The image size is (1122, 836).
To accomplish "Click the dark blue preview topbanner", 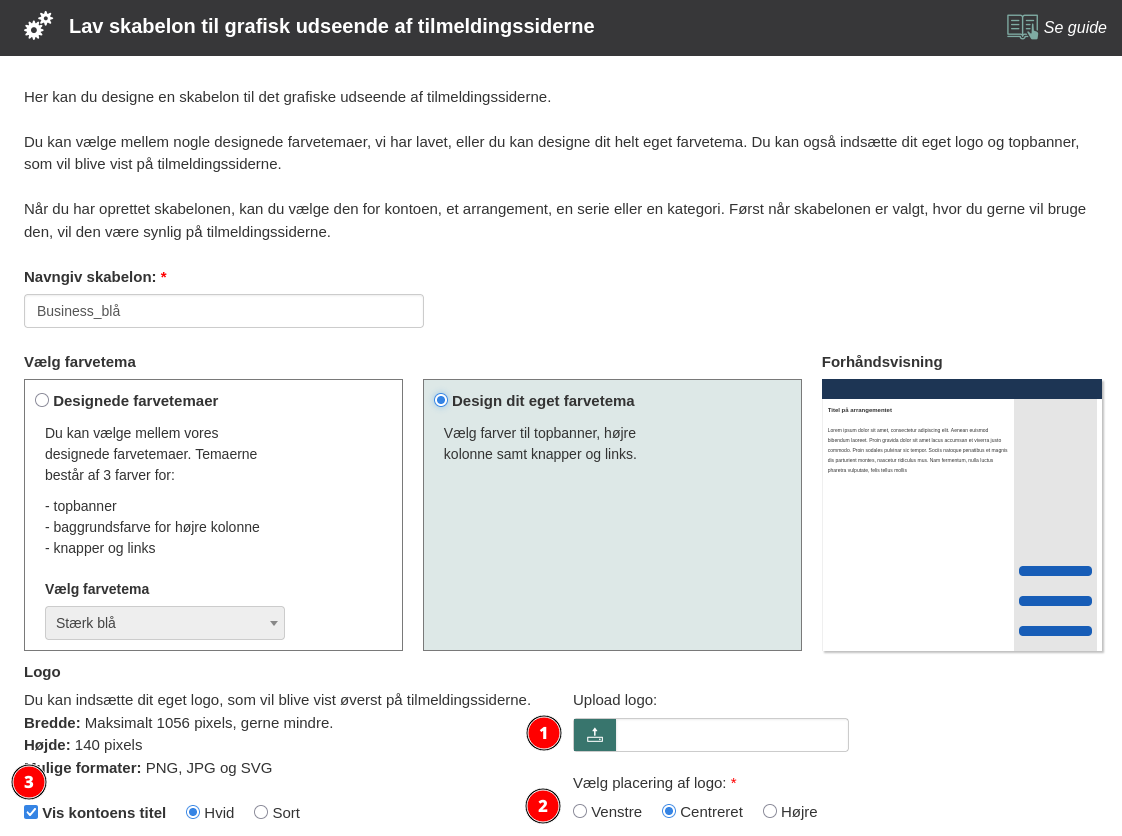I will click(961, 389).
